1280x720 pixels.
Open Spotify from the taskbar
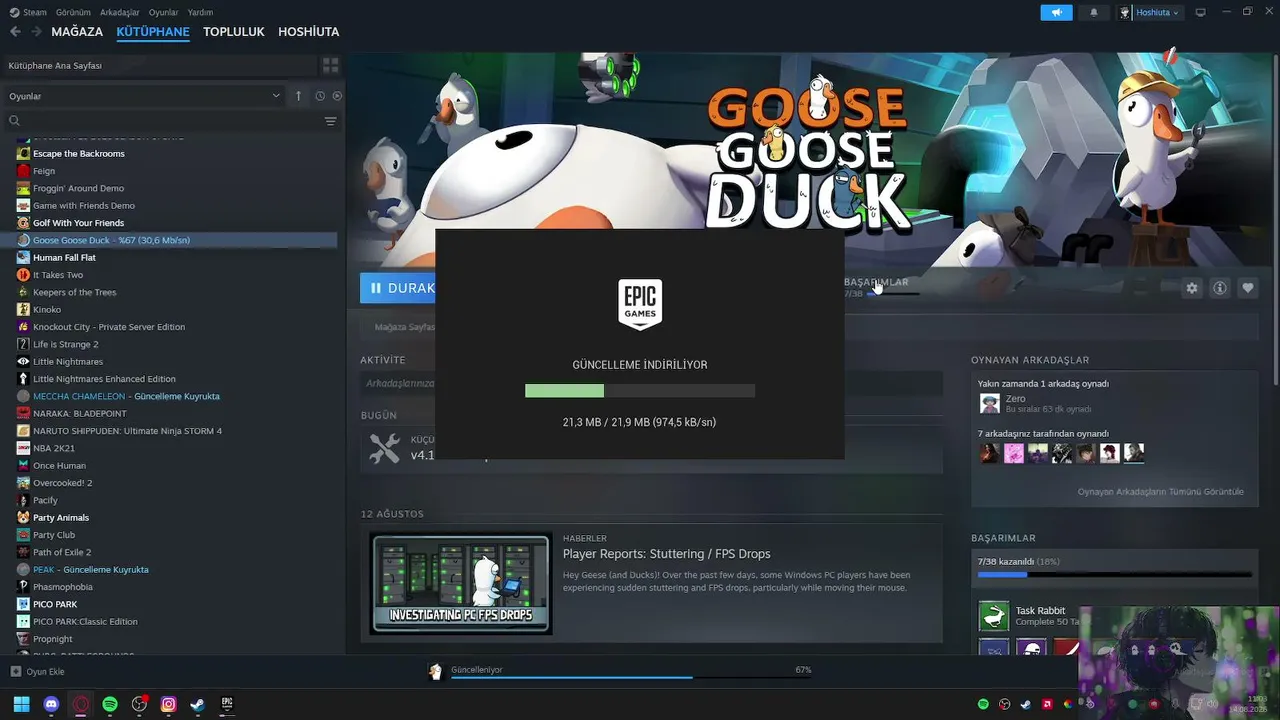[x=110, y=704]
